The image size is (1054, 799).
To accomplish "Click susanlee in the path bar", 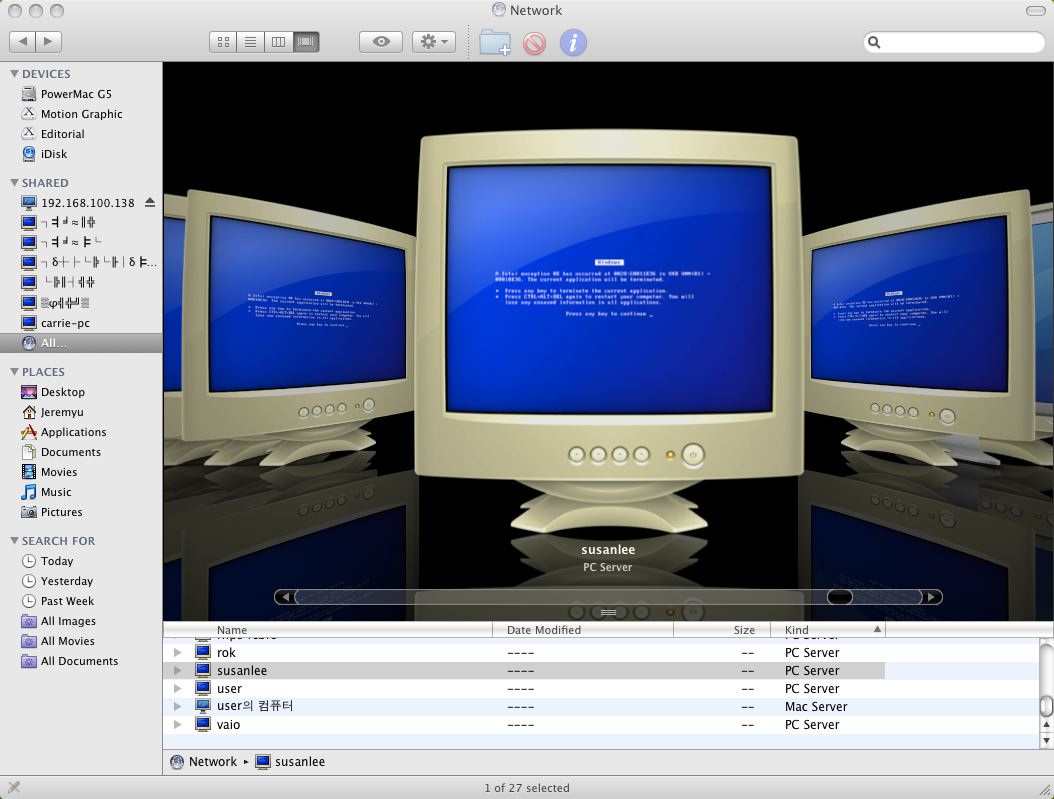I will pos(290,761).
